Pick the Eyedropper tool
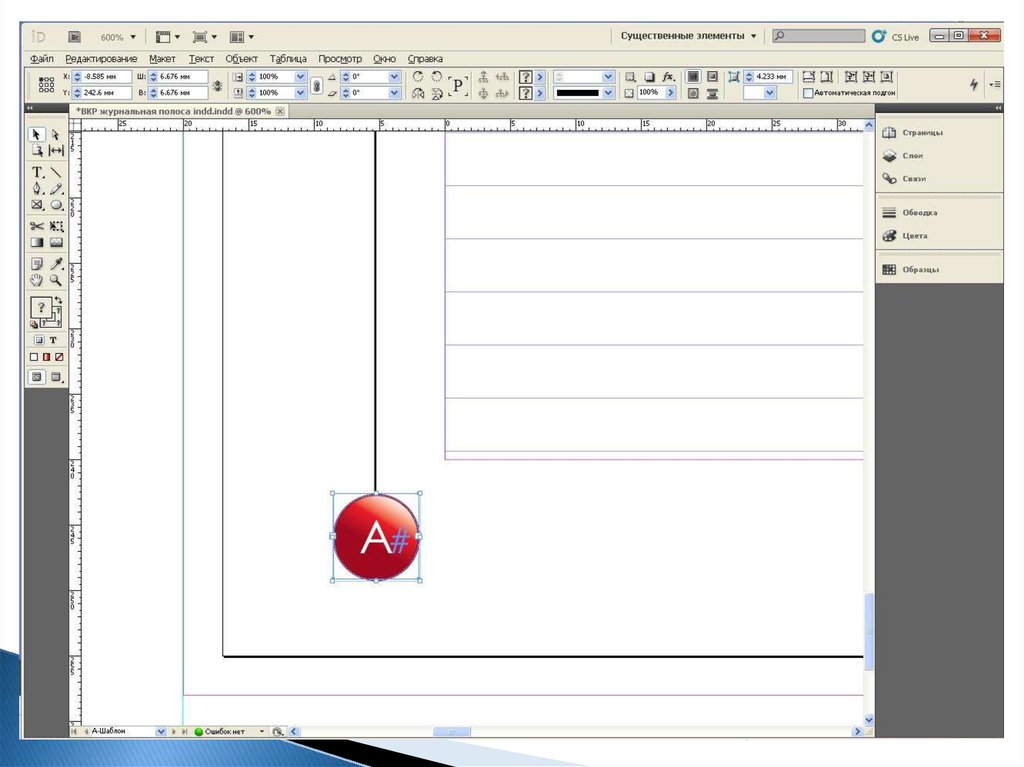Viewport: 1024px width, 767px height. point(57,264)
